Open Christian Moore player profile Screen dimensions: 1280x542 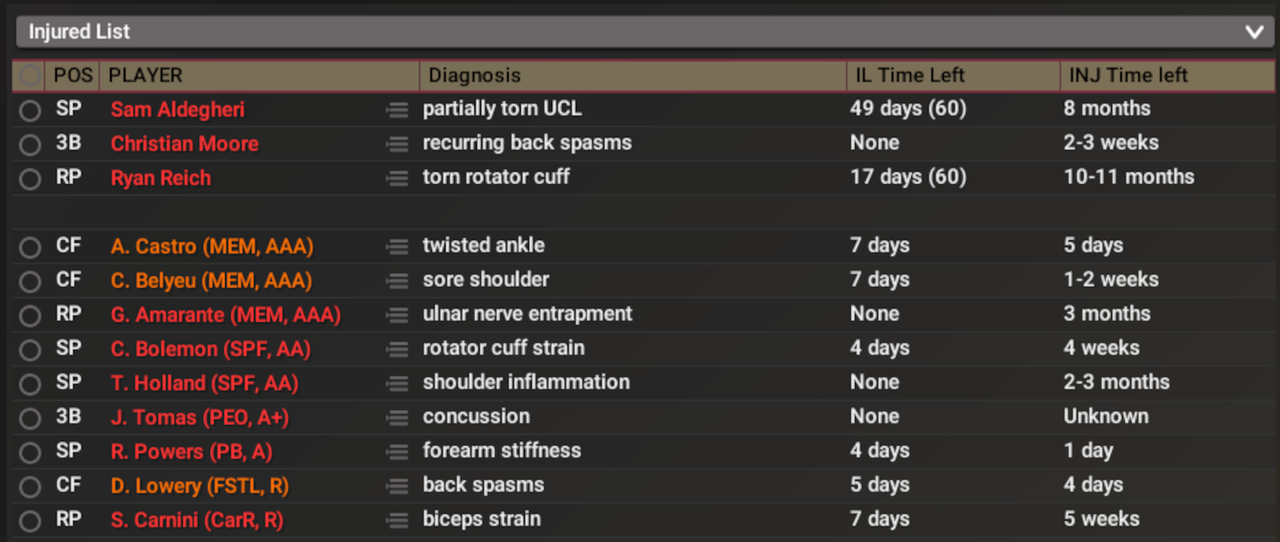[184, 144]
